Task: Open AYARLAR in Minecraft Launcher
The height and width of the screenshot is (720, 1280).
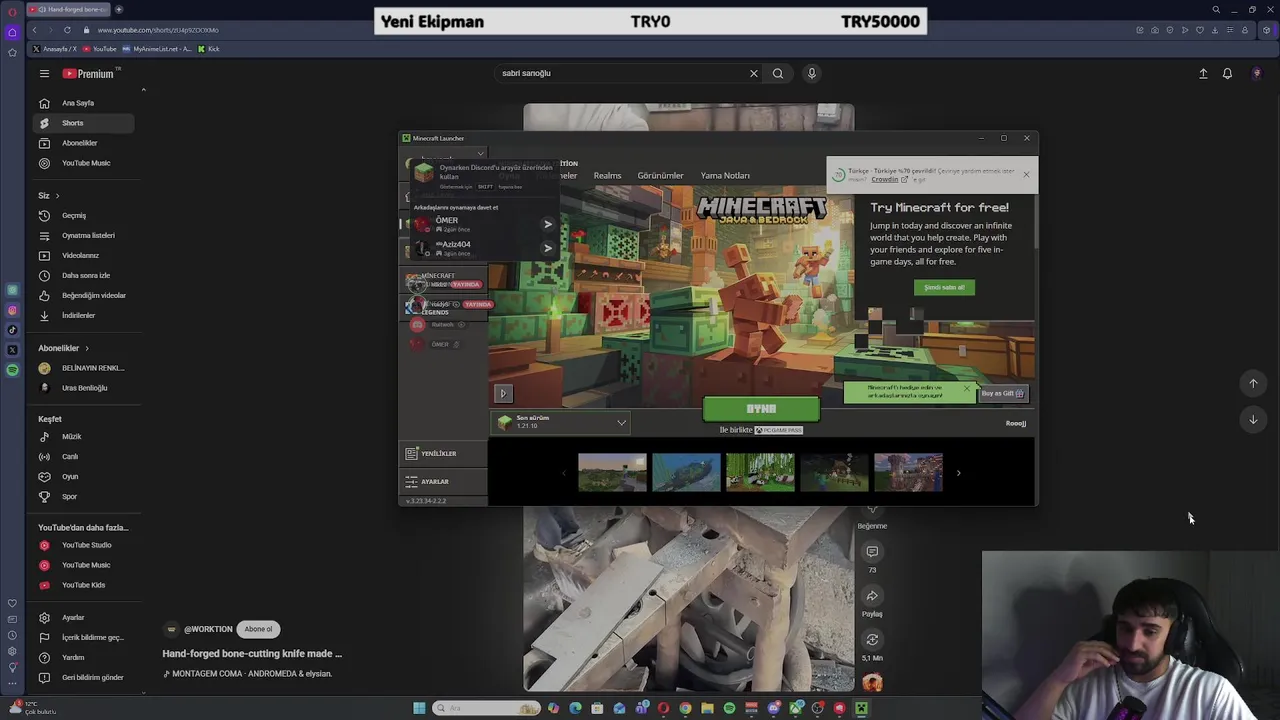Action: 443,482
